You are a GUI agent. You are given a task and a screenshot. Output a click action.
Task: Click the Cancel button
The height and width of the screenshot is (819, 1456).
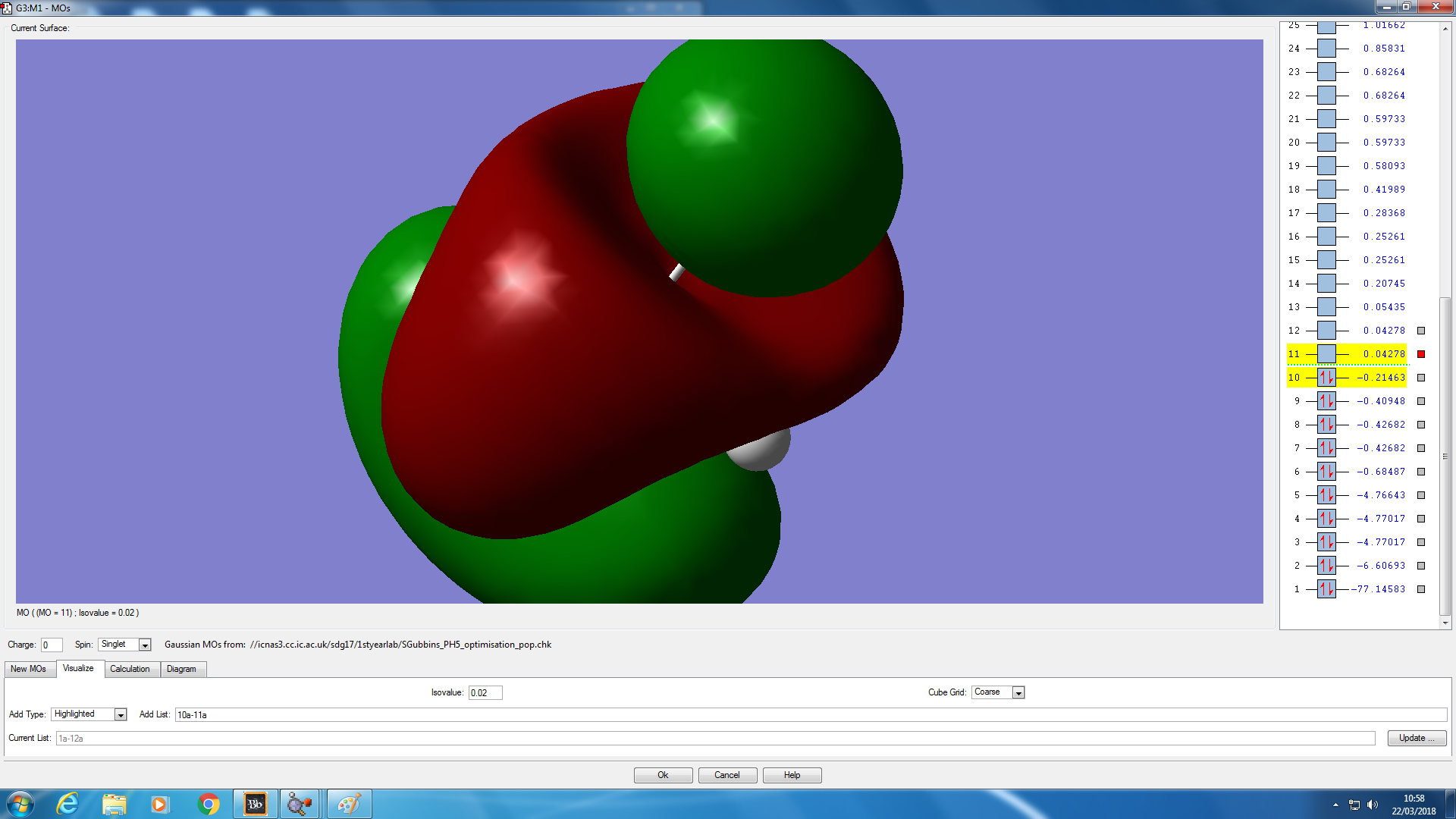coord(726,775)
